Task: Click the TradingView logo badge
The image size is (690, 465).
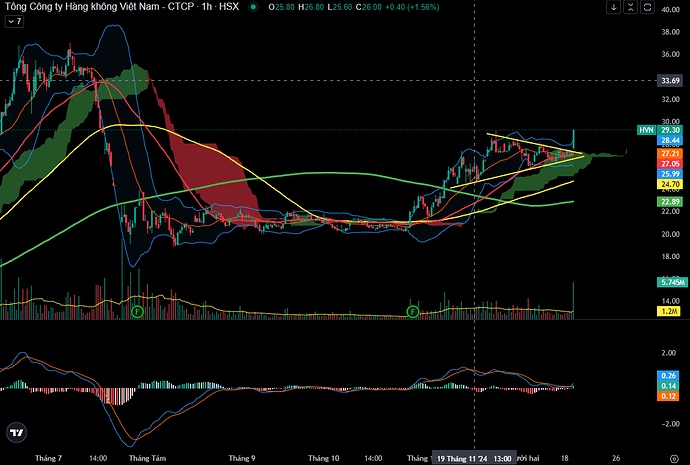Action: tap(17, 432)
